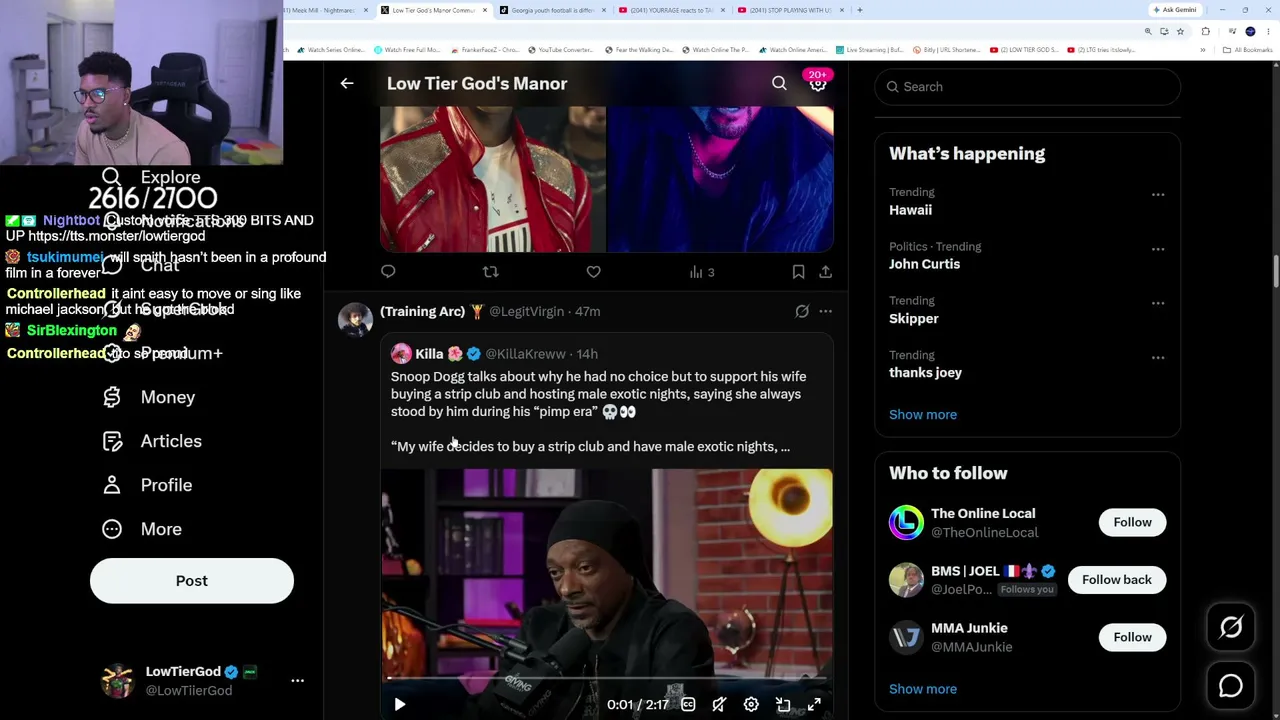Image resolution: width=1280 pixels, height=720 pixels.
Task: Bookmark the red jacket image post
Action: pos(798,272)
